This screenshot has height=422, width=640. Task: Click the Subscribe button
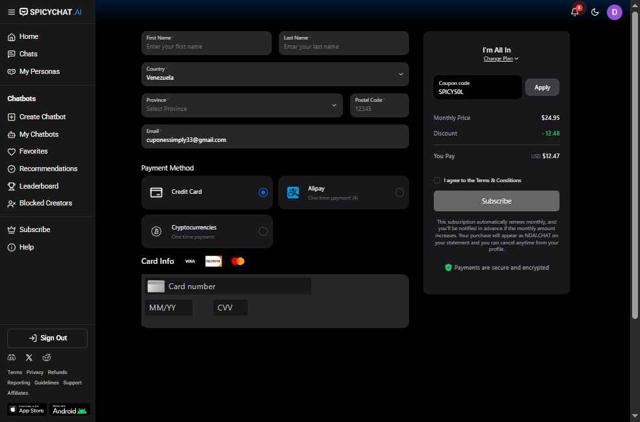click(x=496, y=201)
